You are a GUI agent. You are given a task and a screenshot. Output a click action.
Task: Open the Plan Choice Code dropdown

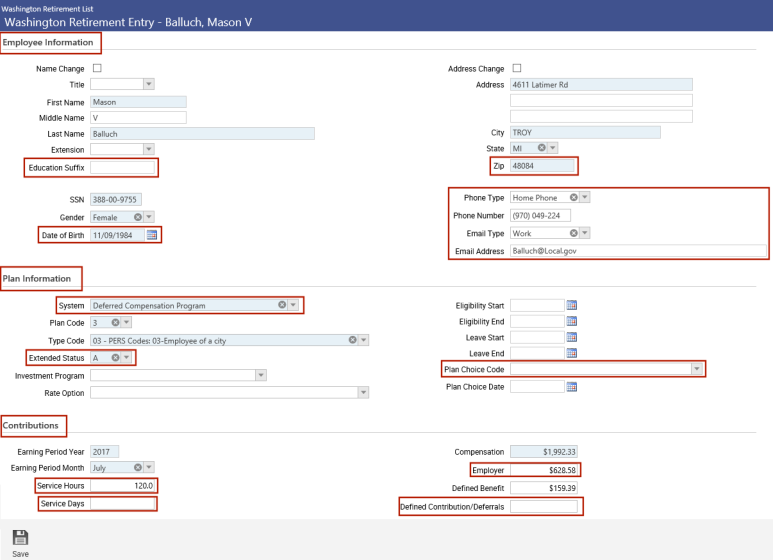point(696,369)
